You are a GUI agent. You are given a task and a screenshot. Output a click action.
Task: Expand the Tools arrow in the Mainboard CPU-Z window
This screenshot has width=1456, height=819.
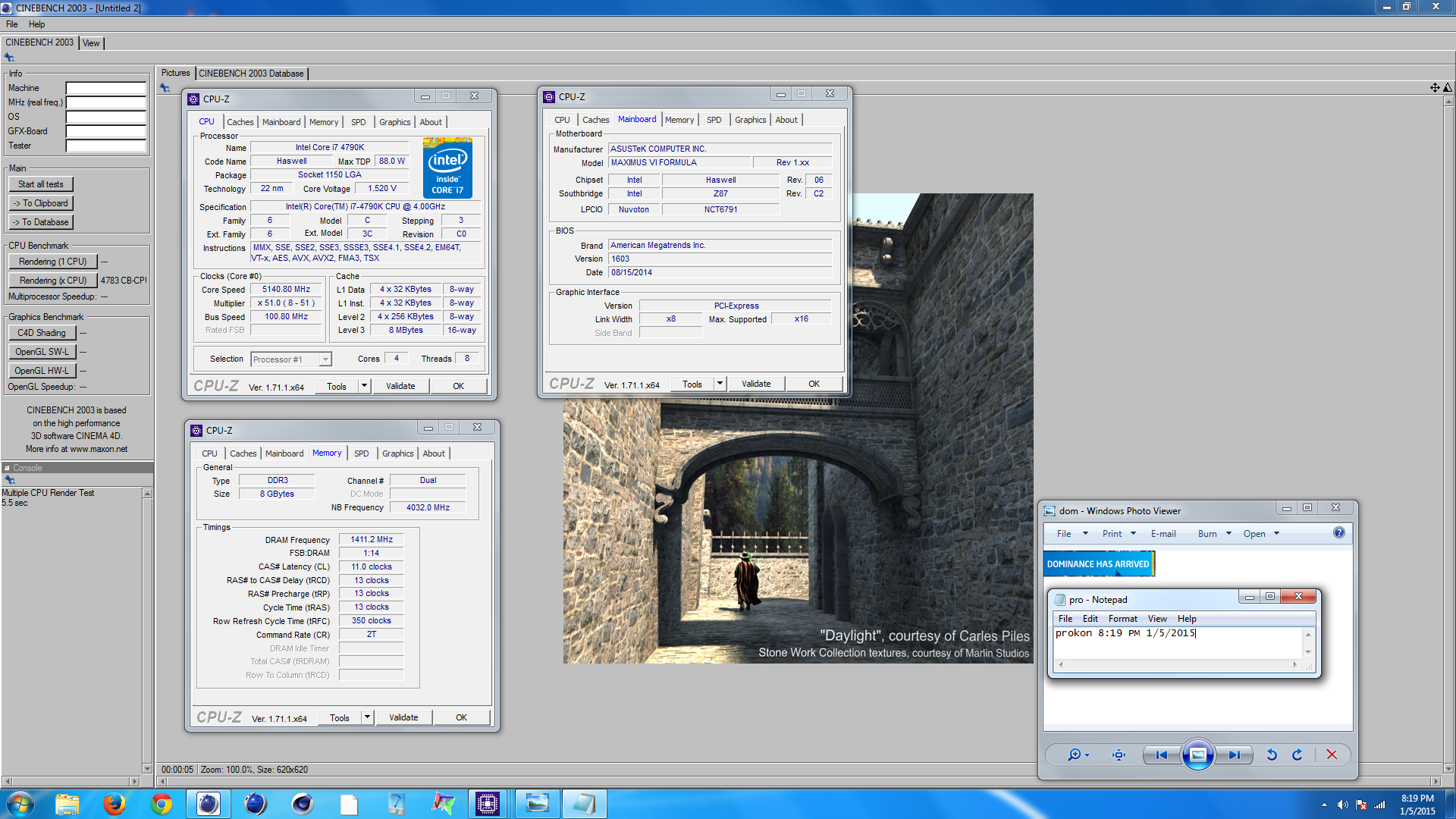[720, 384]
